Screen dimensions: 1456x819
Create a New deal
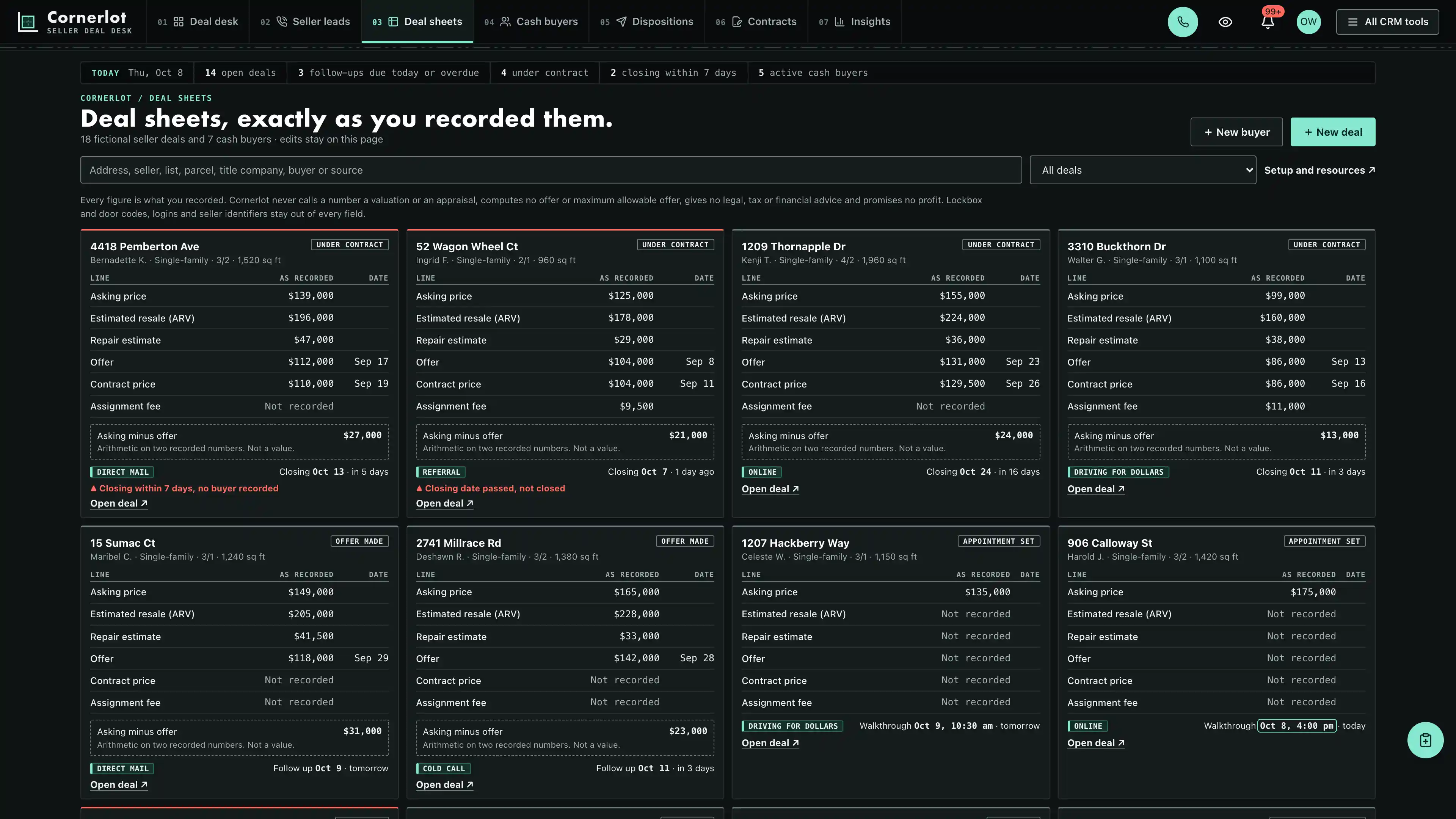1333,132
